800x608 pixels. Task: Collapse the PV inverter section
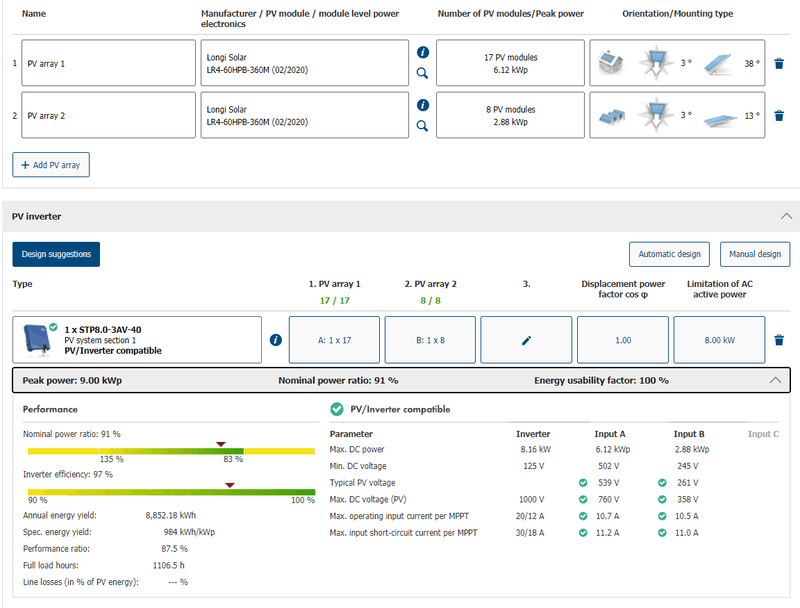coord(785,216)
